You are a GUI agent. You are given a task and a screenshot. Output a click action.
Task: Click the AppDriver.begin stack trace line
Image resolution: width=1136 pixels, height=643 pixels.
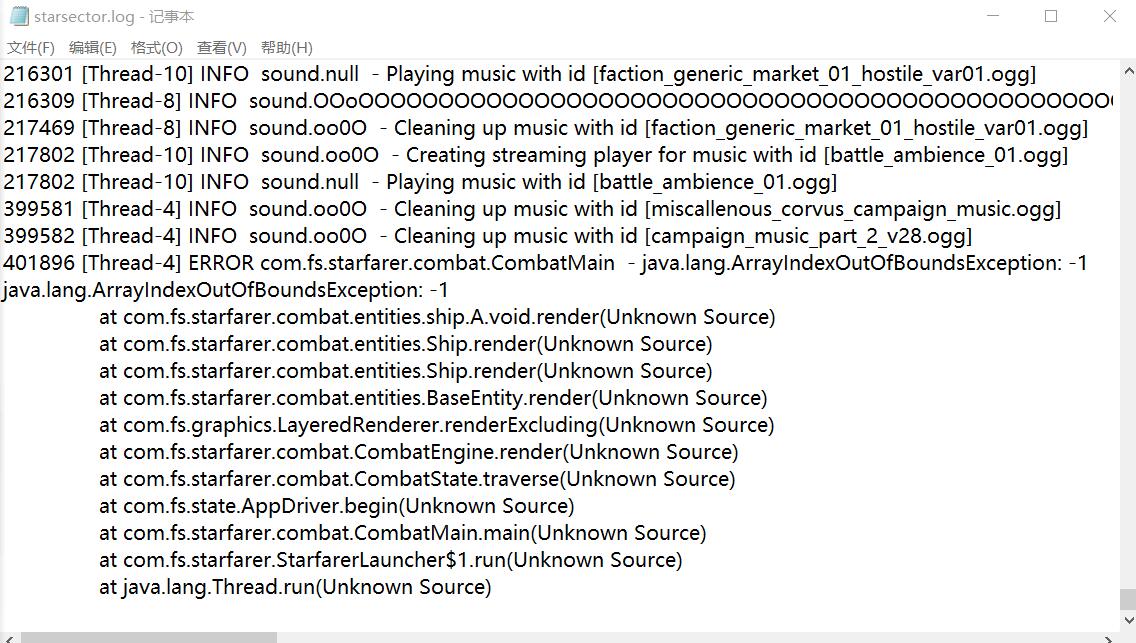(336, 506)
